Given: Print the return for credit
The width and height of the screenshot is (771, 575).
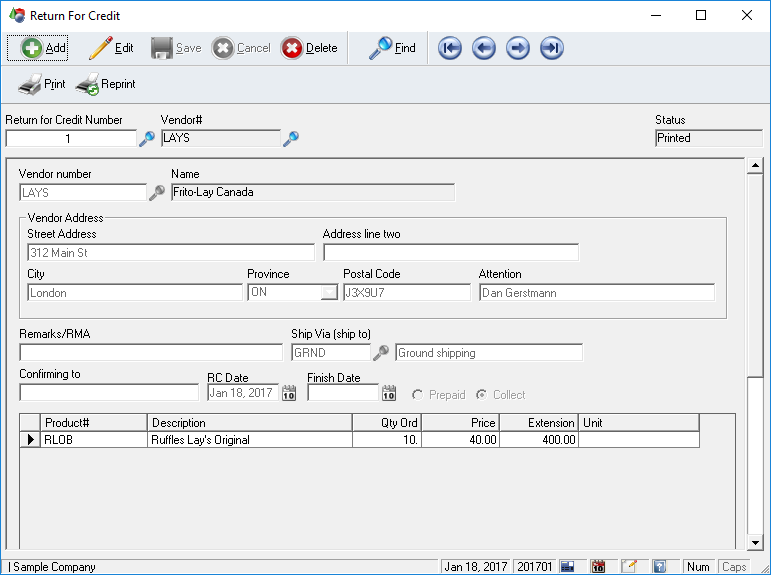Looking at the screenshot, I should pos(42,85).
